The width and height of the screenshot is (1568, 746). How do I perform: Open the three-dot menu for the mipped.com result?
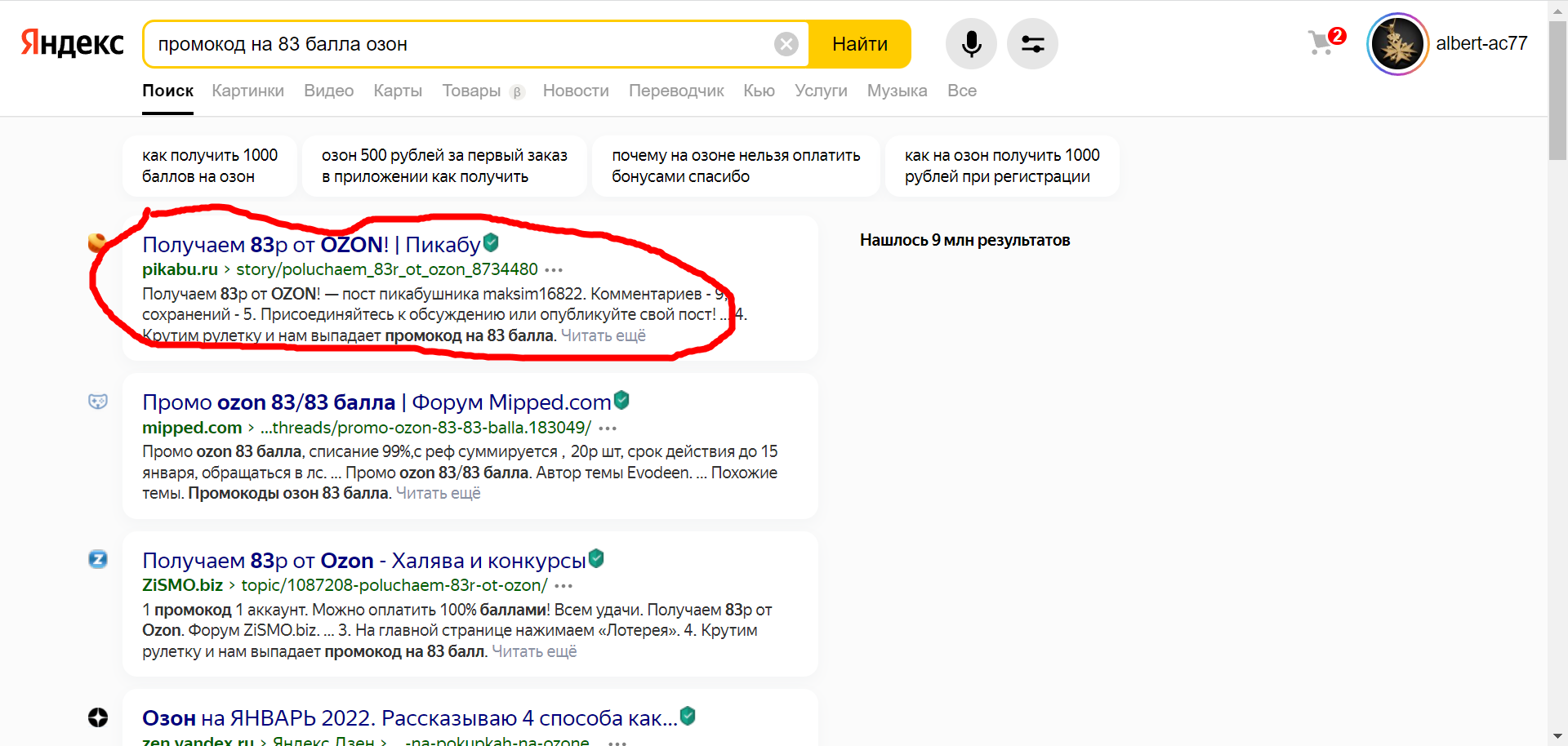(x=608, y=429)
